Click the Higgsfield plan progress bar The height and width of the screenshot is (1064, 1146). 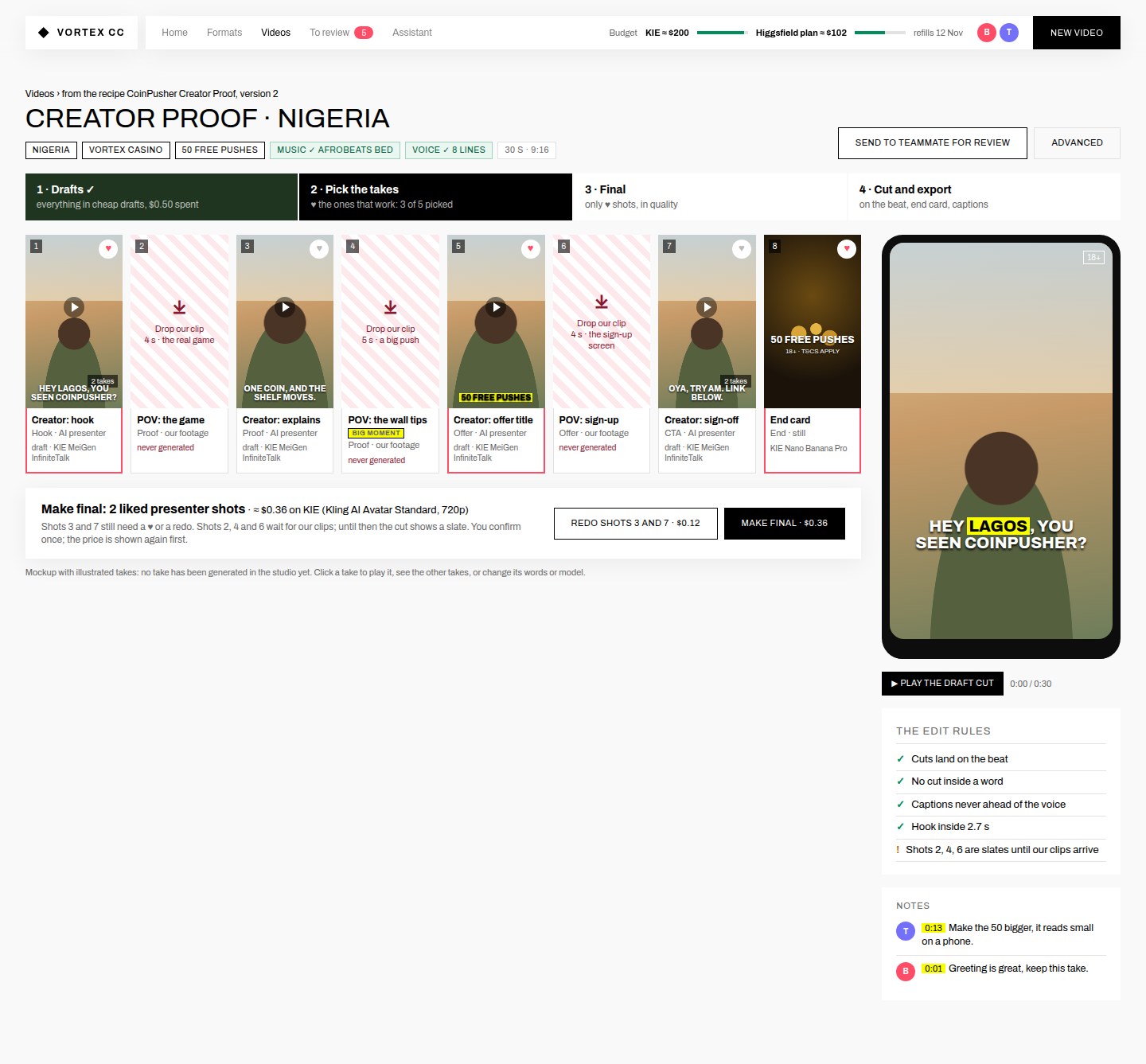coord(880,33)
